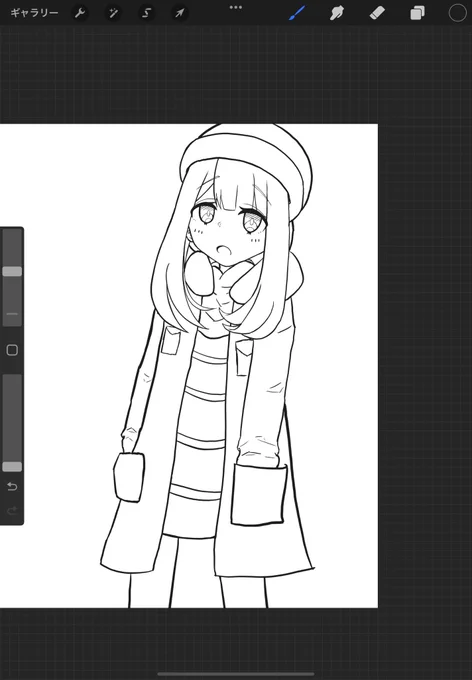Open the ギャラリー (Gallery) view
Viewport: 472px width, 680px height.
[x=34, y=13]
